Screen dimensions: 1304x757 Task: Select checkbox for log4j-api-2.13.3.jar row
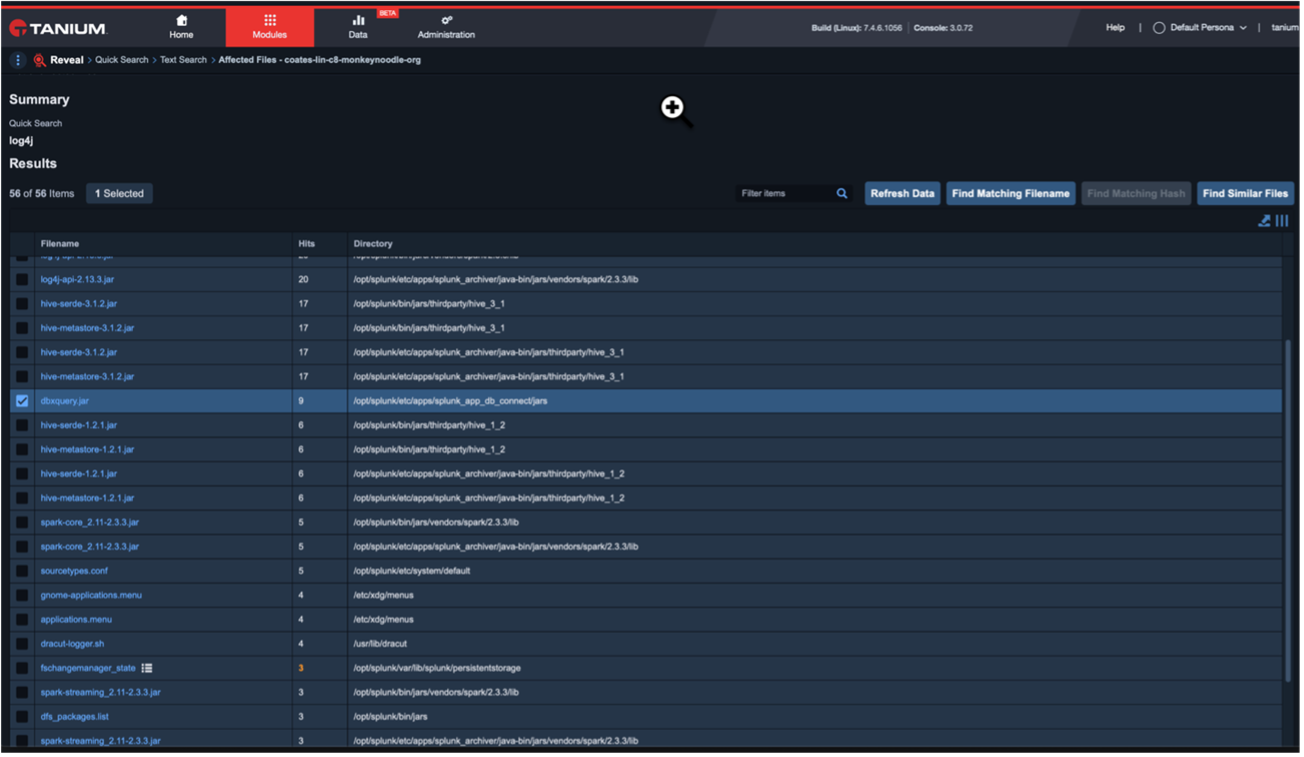coord(22,280)
